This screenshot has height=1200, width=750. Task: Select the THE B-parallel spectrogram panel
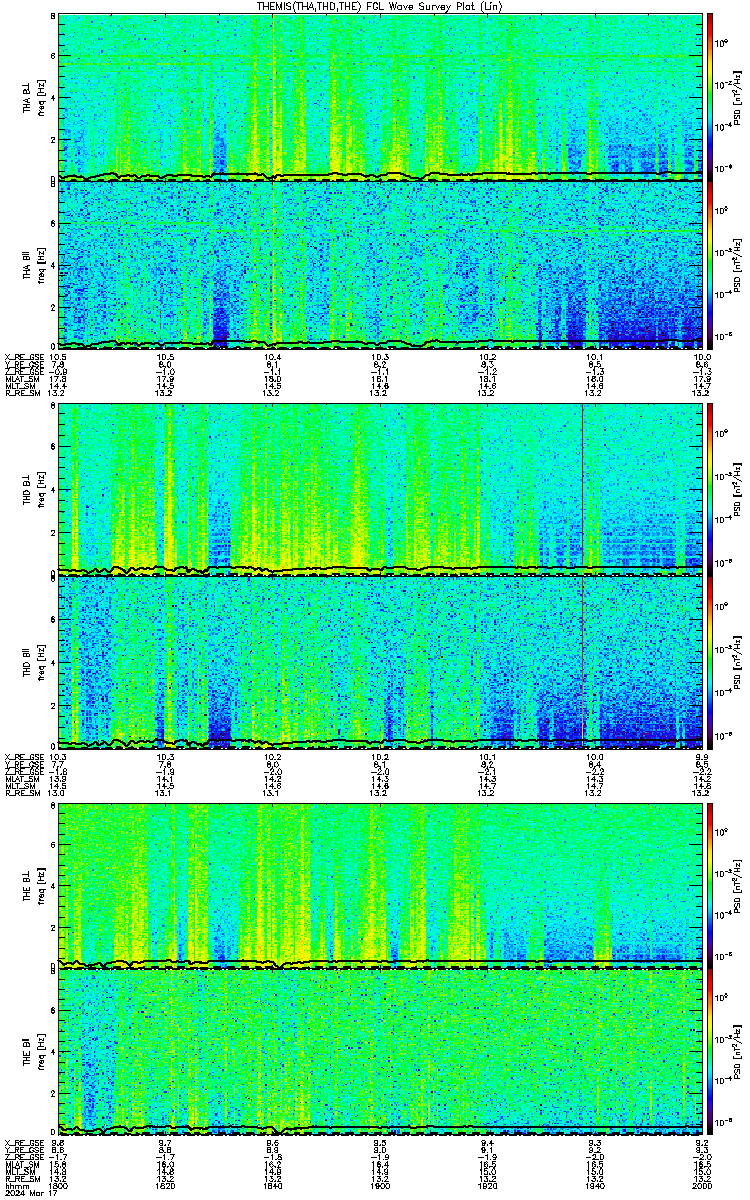coord(381,1052)
